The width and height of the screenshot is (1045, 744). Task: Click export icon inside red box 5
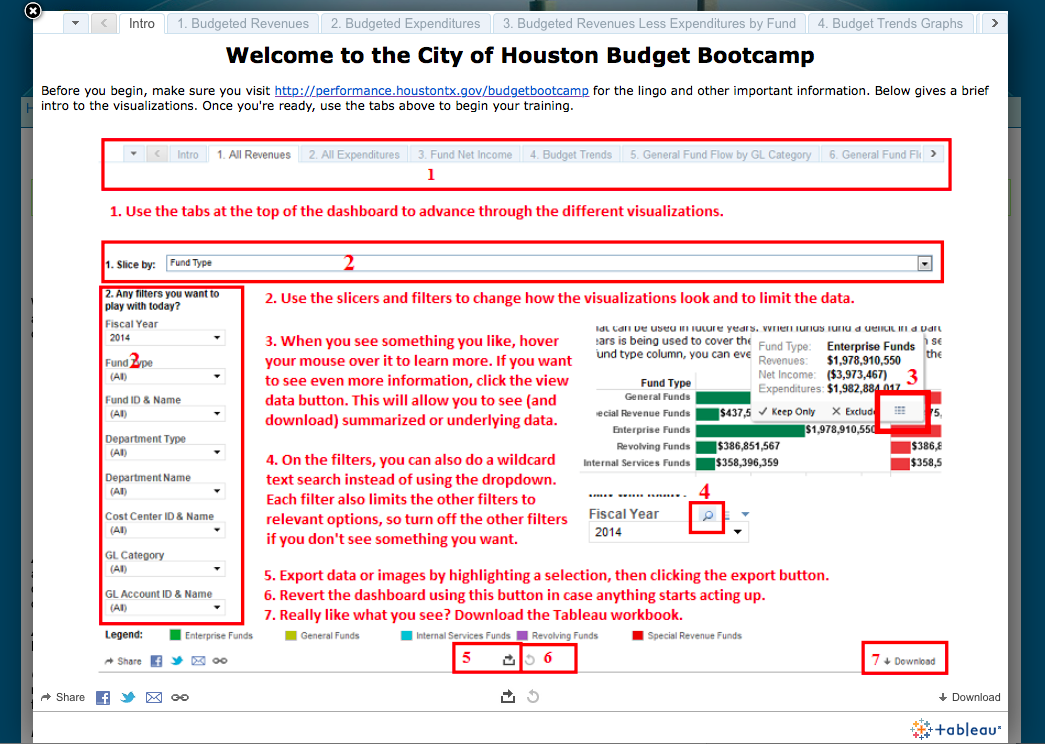pos(509,659)
